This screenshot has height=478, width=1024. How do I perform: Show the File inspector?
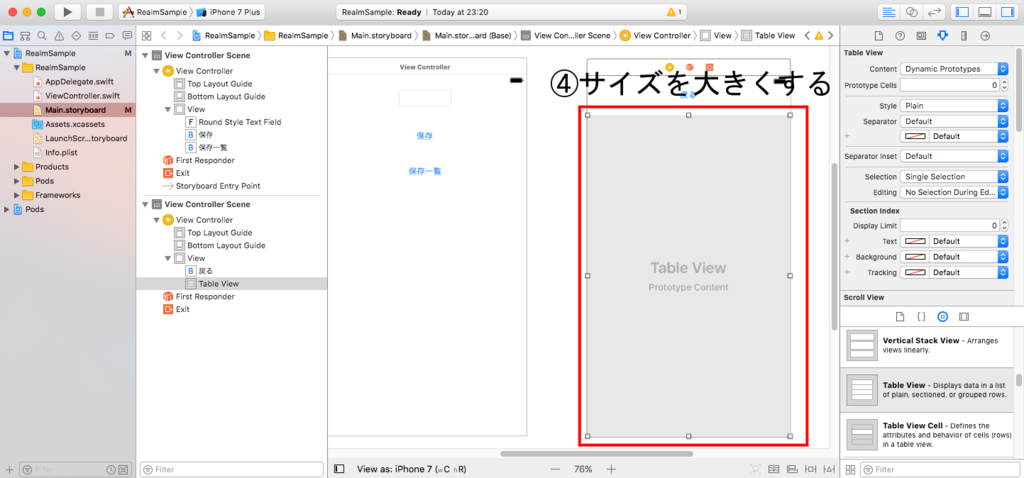tap(878, 35)
